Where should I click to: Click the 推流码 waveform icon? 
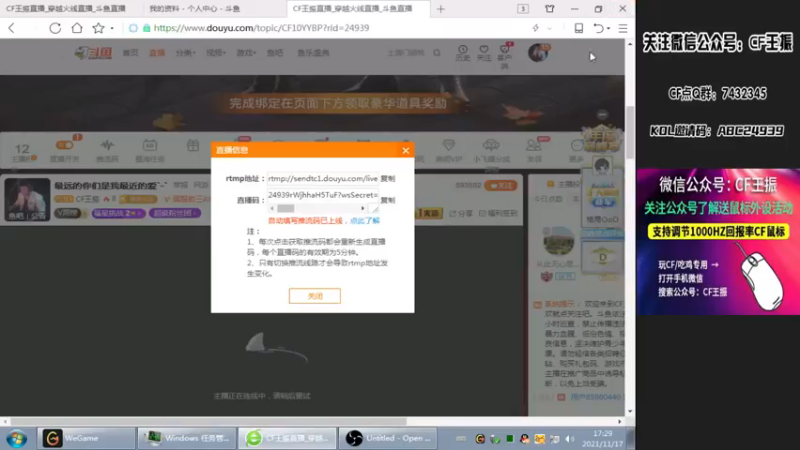[x=107, y=145]
